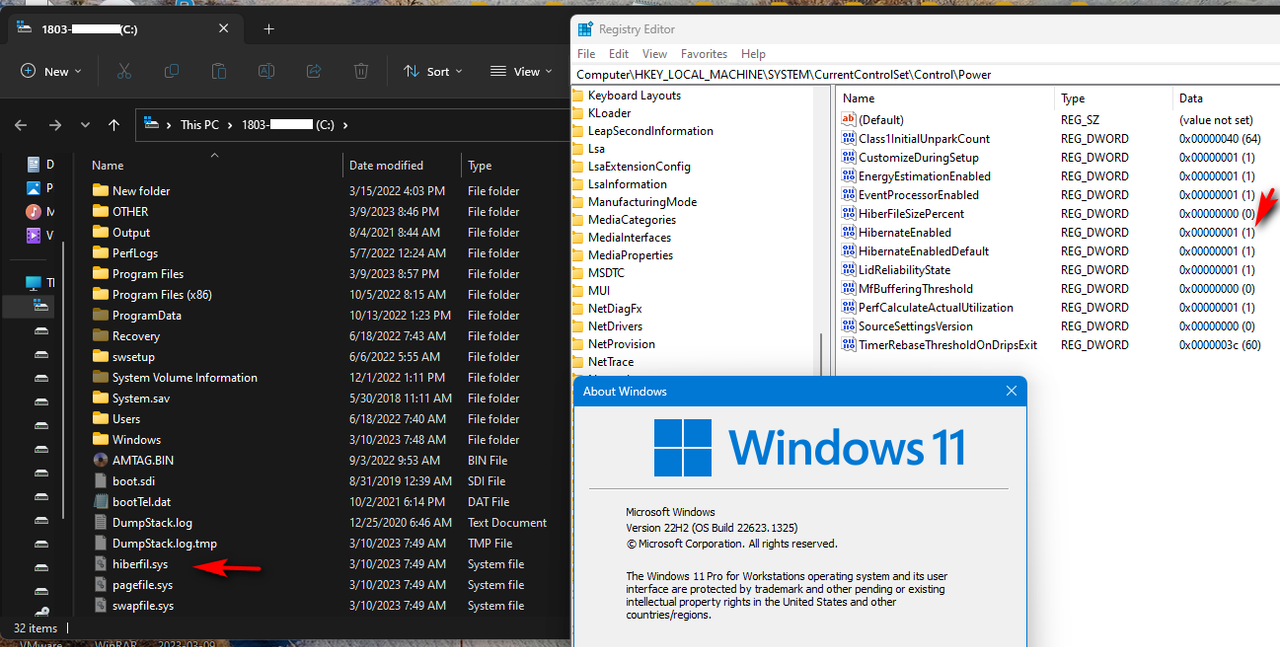Click This PC in the address bar

pos(199,125)
